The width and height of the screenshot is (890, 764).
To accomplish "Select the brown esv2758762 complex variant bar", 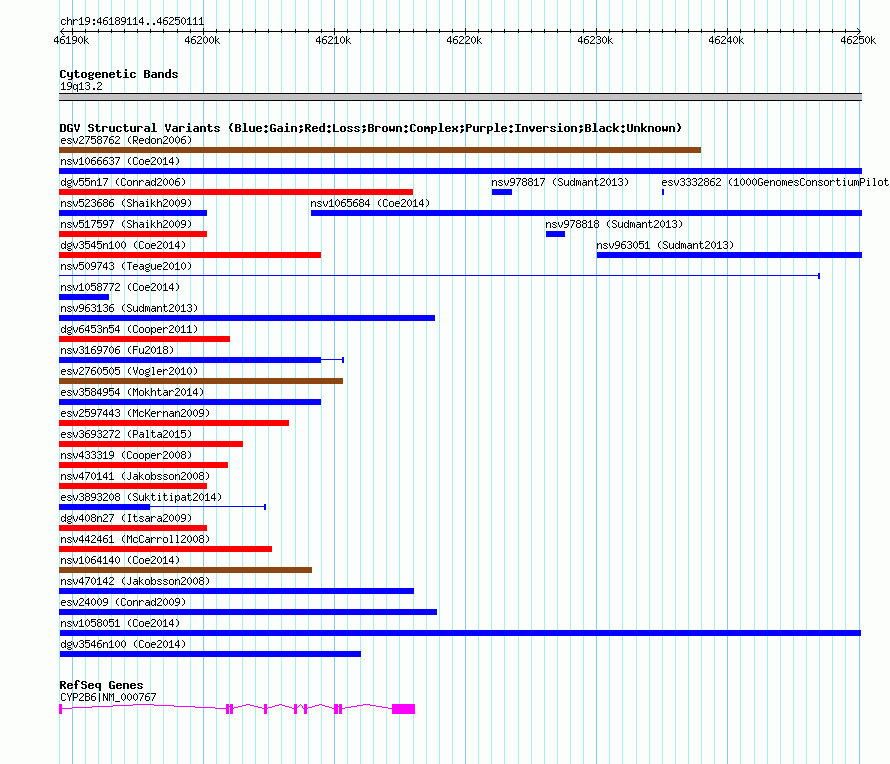I will (380, 150).
